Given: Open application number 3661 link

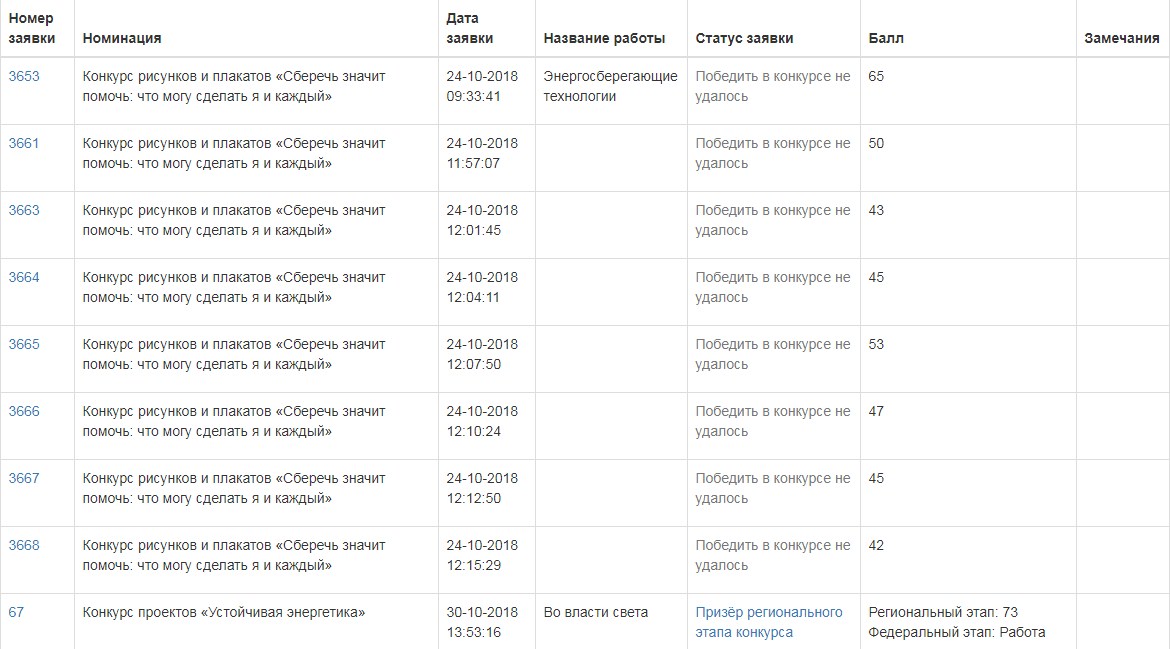Looking at the screenshot, I should pos(24,143).
